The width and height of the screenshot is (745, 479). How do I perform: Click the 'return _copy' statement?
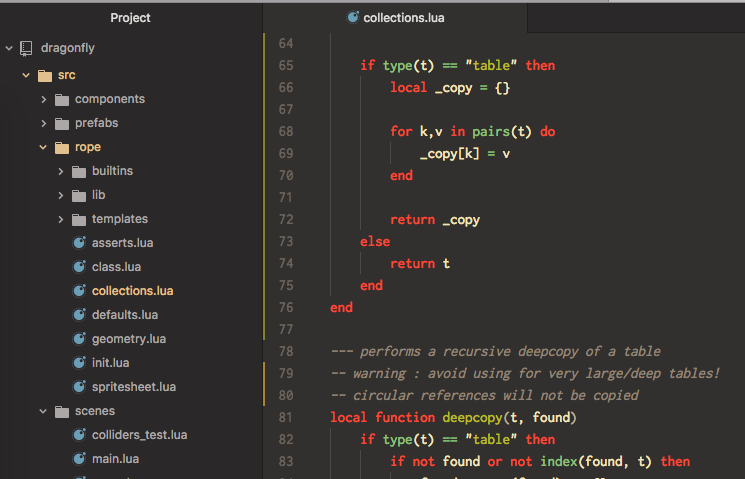(435, 220)
